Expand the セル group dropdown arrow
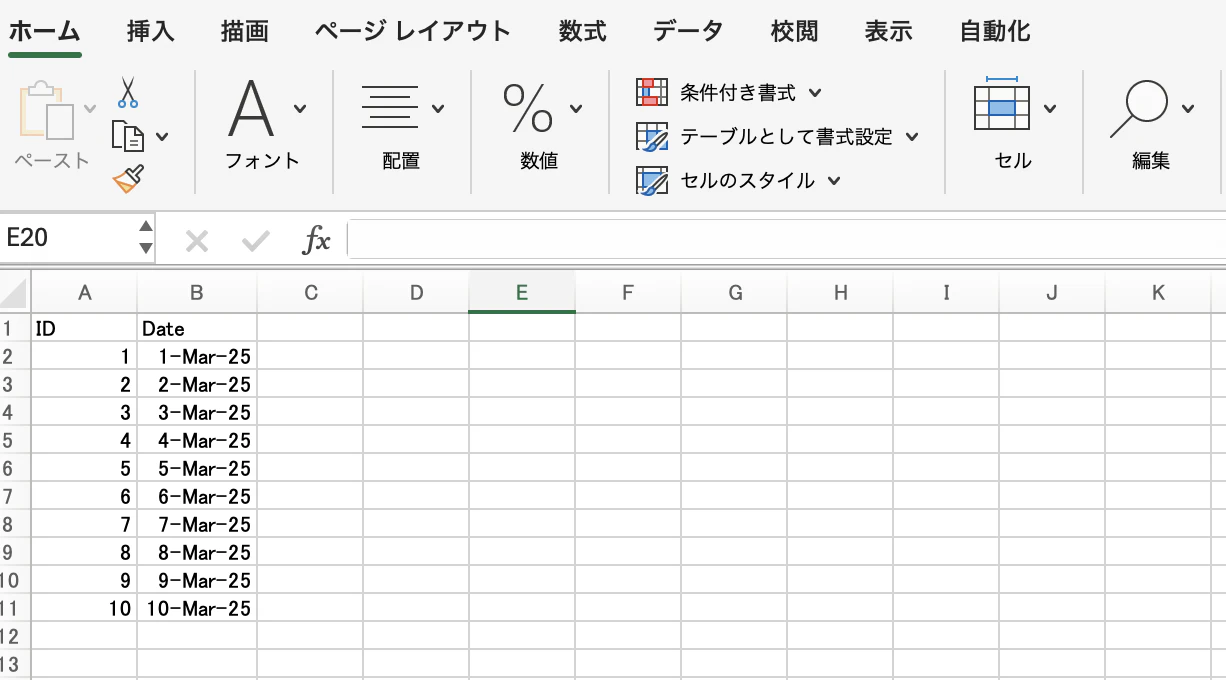1226x680 pixels. [x=1050, y=108]
